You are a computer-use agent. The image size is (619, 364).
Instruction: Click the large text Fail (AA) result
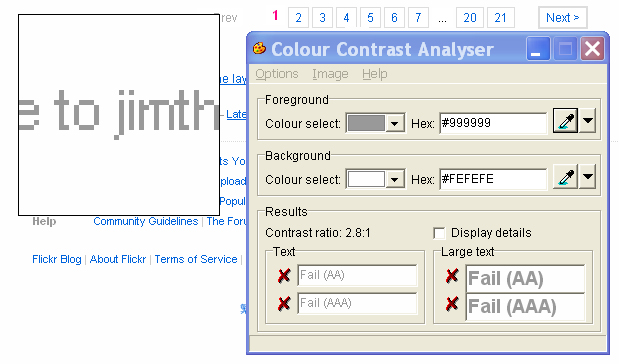[x=525, y=279]
